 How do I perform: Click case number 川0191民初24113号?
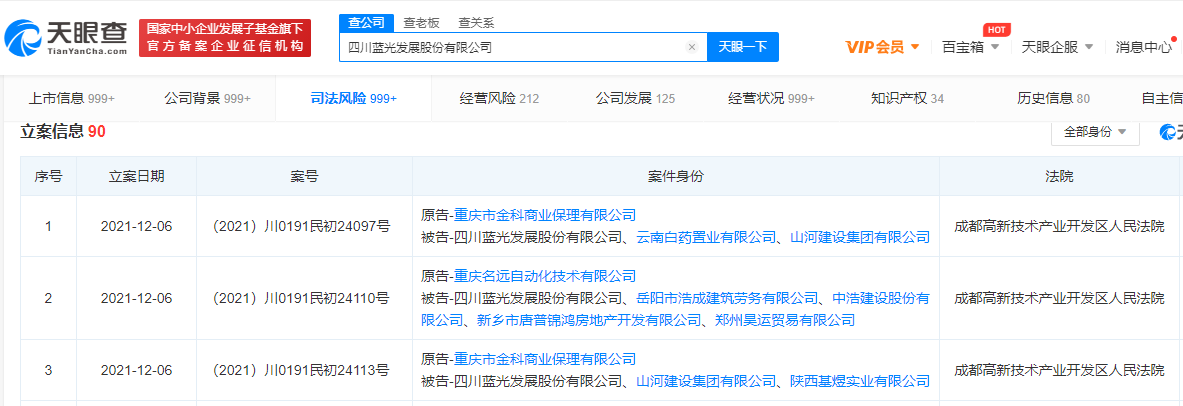pos(302,370)
